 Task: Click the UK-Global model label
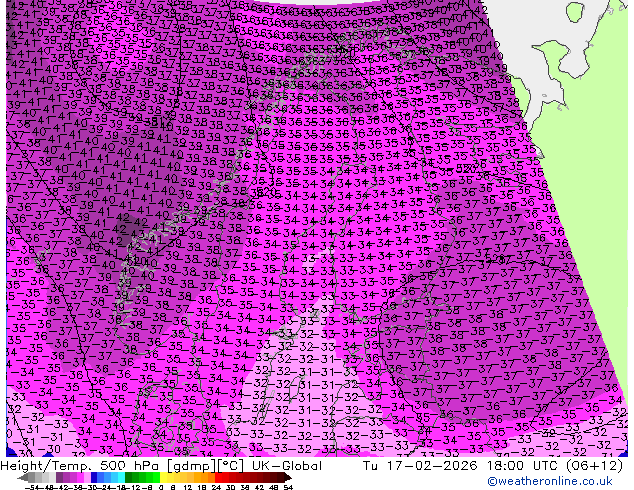(287, 466)
